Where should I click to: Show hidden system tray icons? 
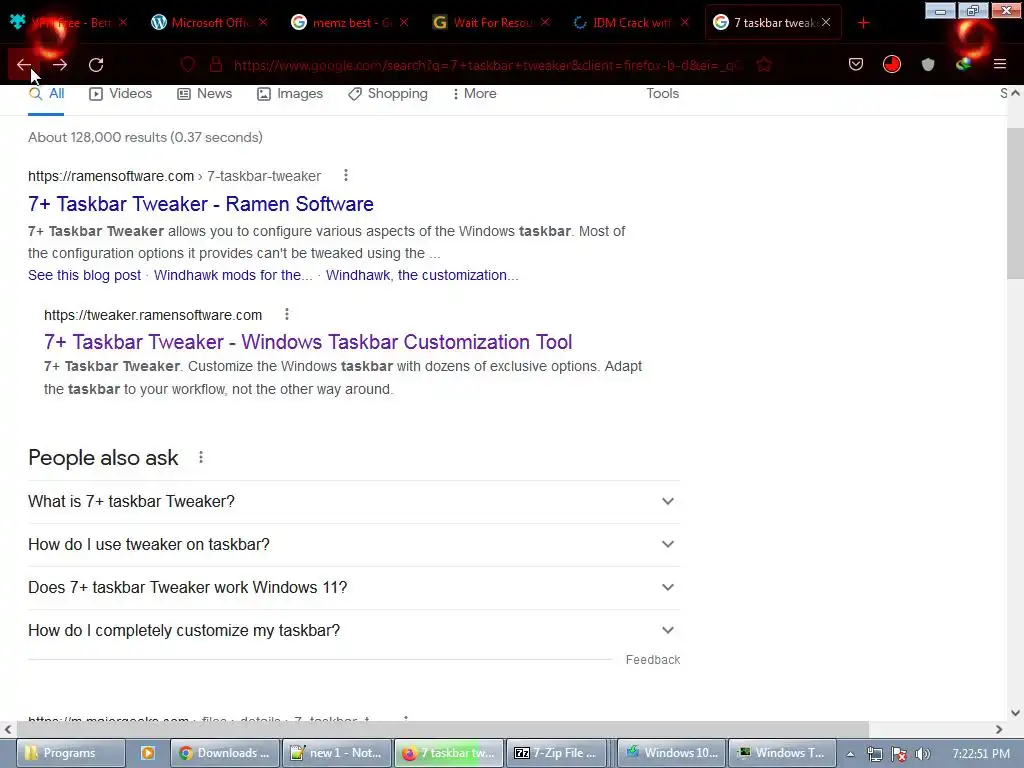click(850, 754)
